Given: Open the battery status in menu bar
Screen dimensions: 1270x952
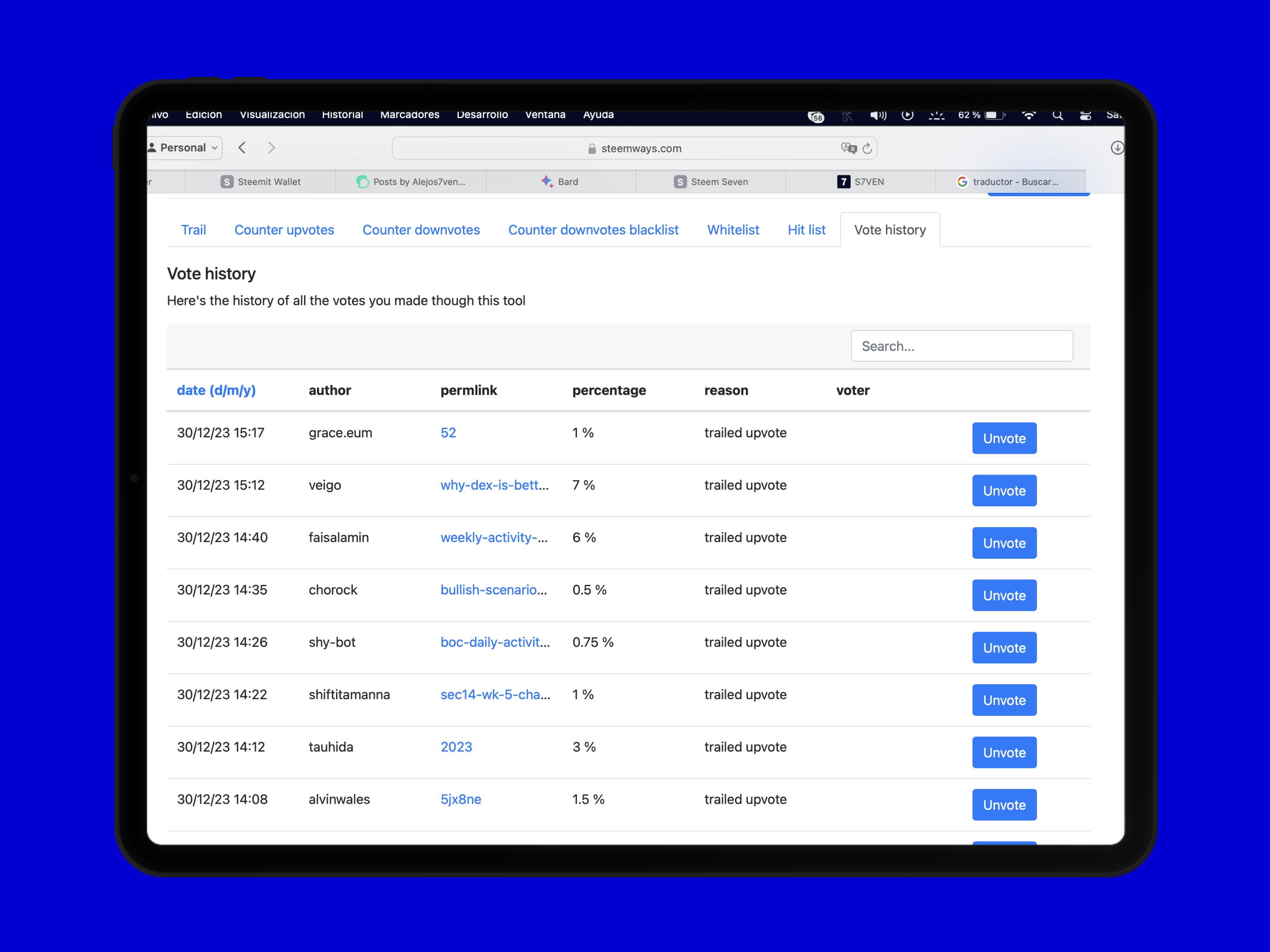Looking at the screenshot, I should pos(981,115).
